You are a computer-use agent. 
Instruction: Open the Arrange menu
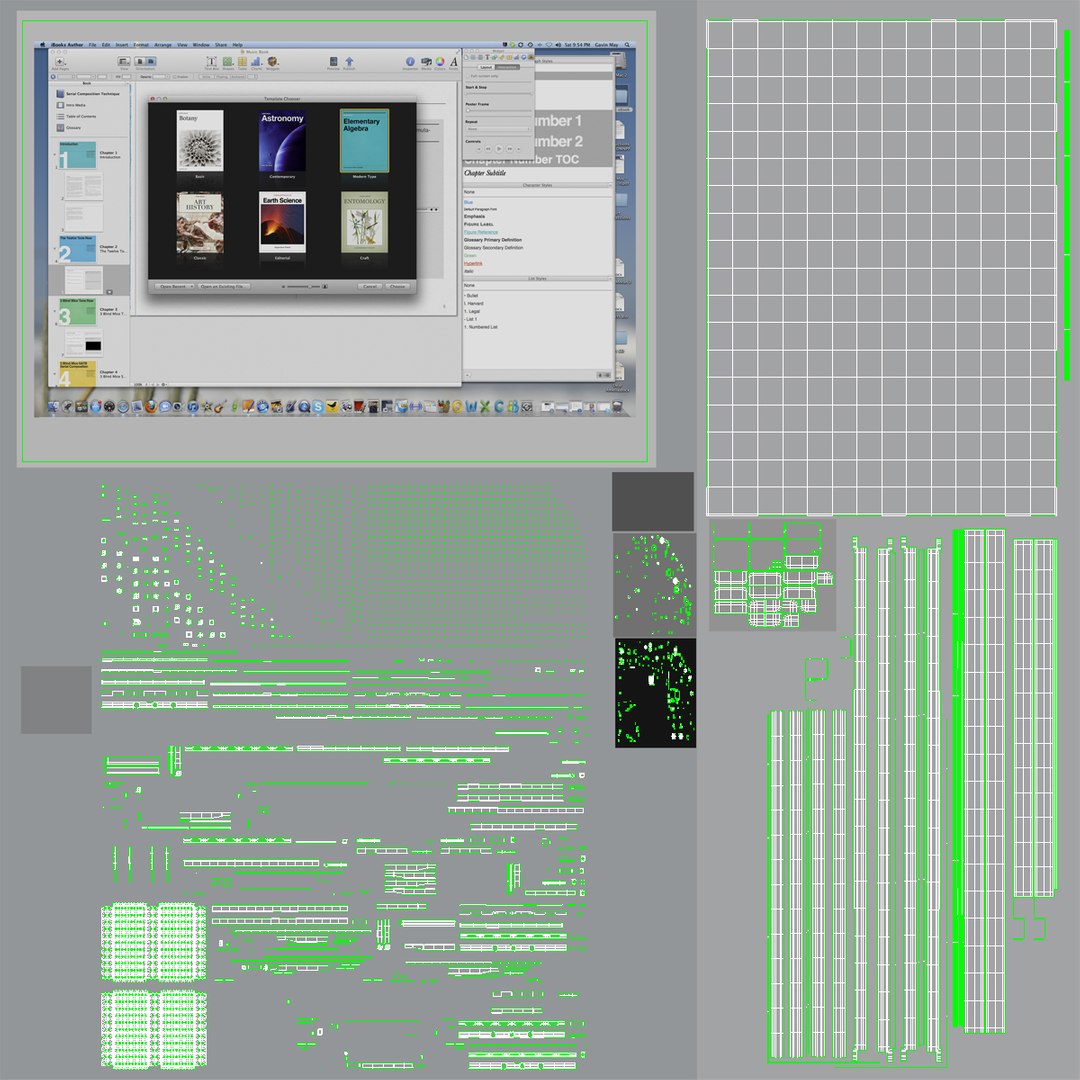click(163, 45)
